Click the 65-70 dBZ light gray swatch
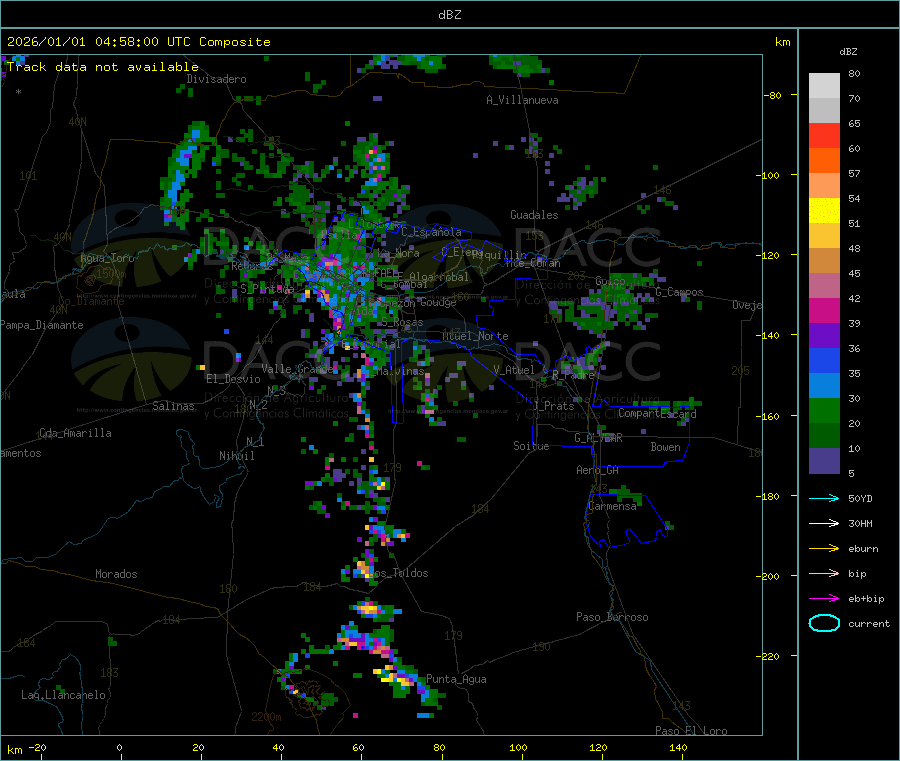900x761 pixels. (x=824, y=111)
